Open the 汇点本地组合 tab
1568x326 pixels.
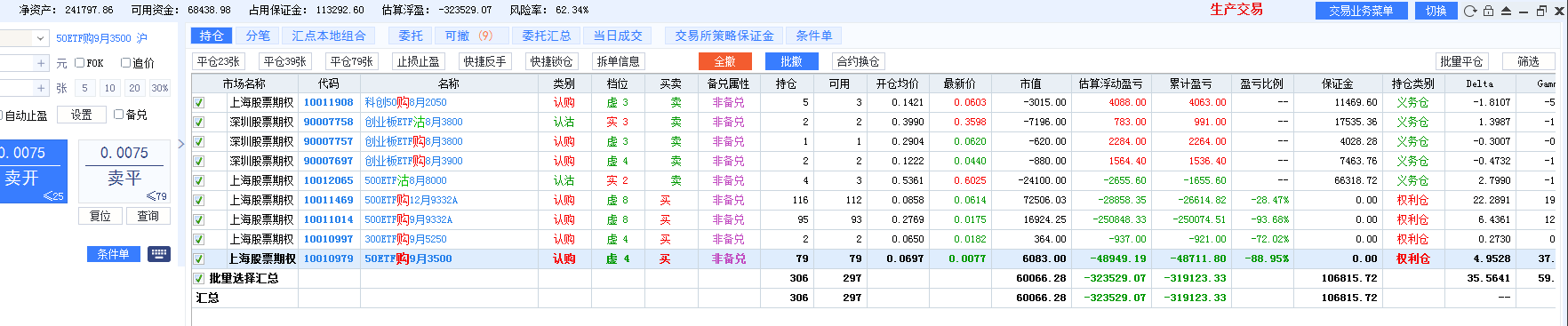coord(329,36)
